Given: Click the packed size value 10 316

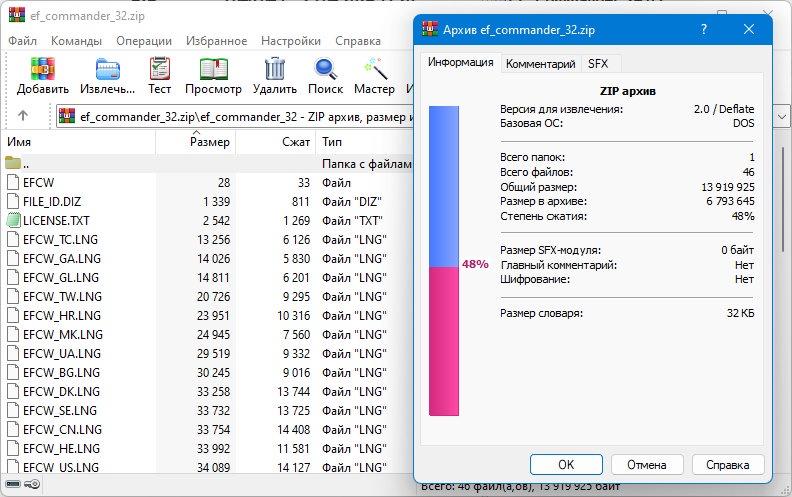Looking at the screenshot, I should coord(293,315).
